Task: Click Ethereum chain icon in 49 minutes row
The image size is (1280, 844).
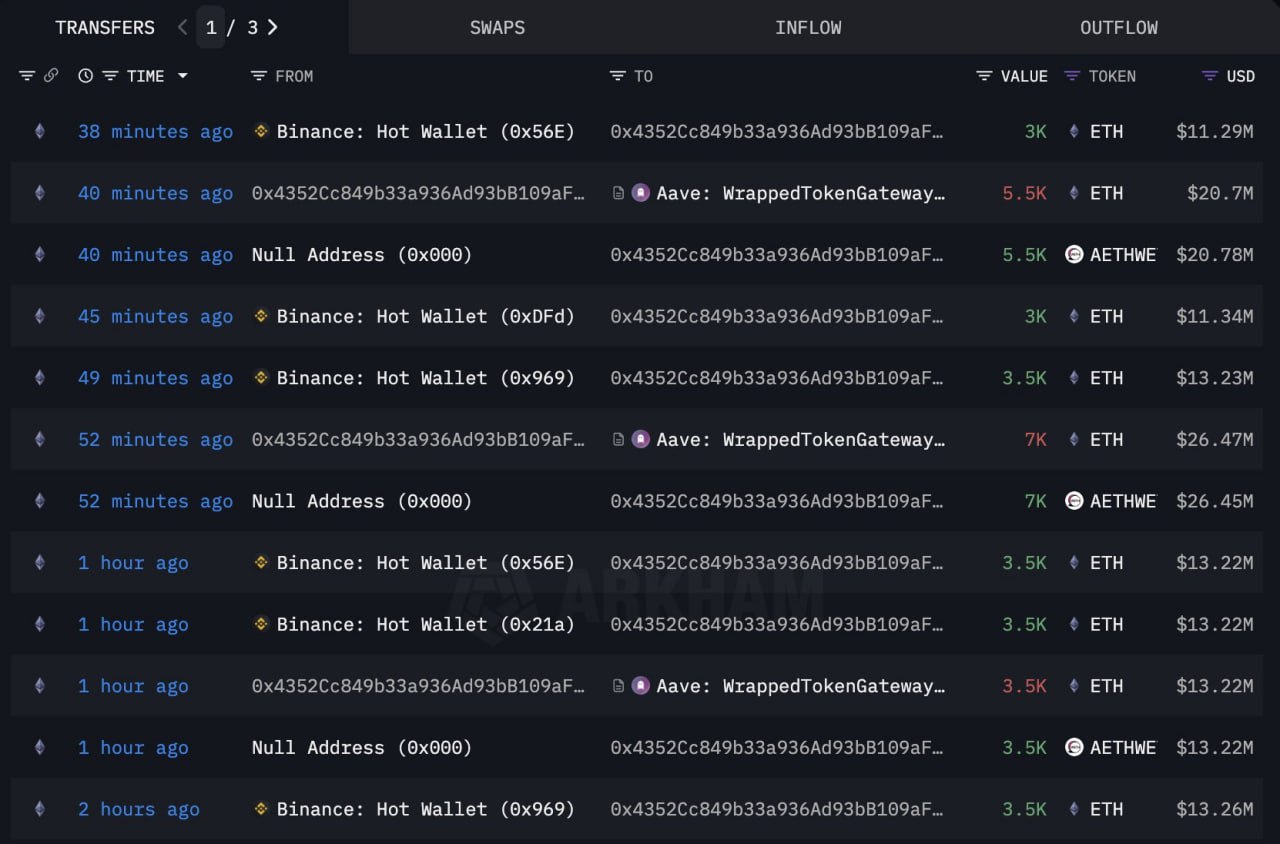Action: pyautogui.click(x=40, y=378)
